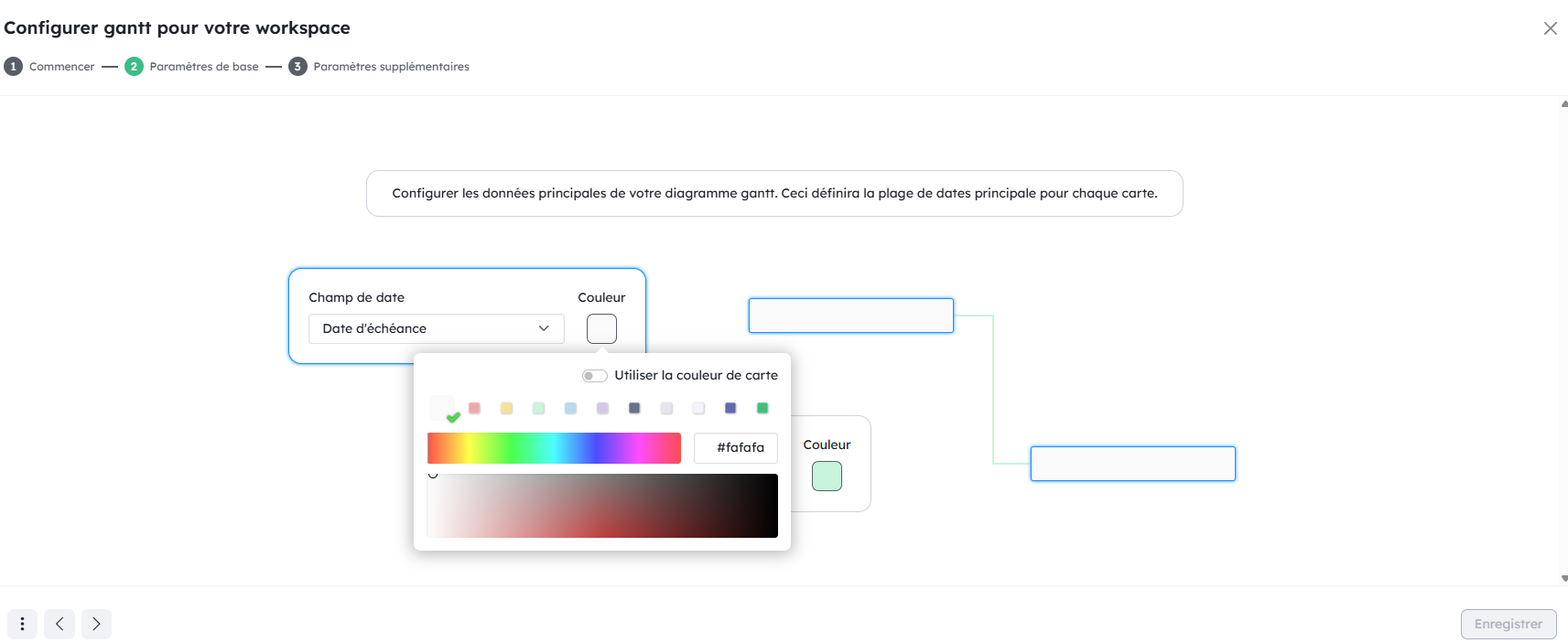The image size is (1568, 643).
Task: Click the Couleur swatch beside date field
Action: tap(601, 328)
